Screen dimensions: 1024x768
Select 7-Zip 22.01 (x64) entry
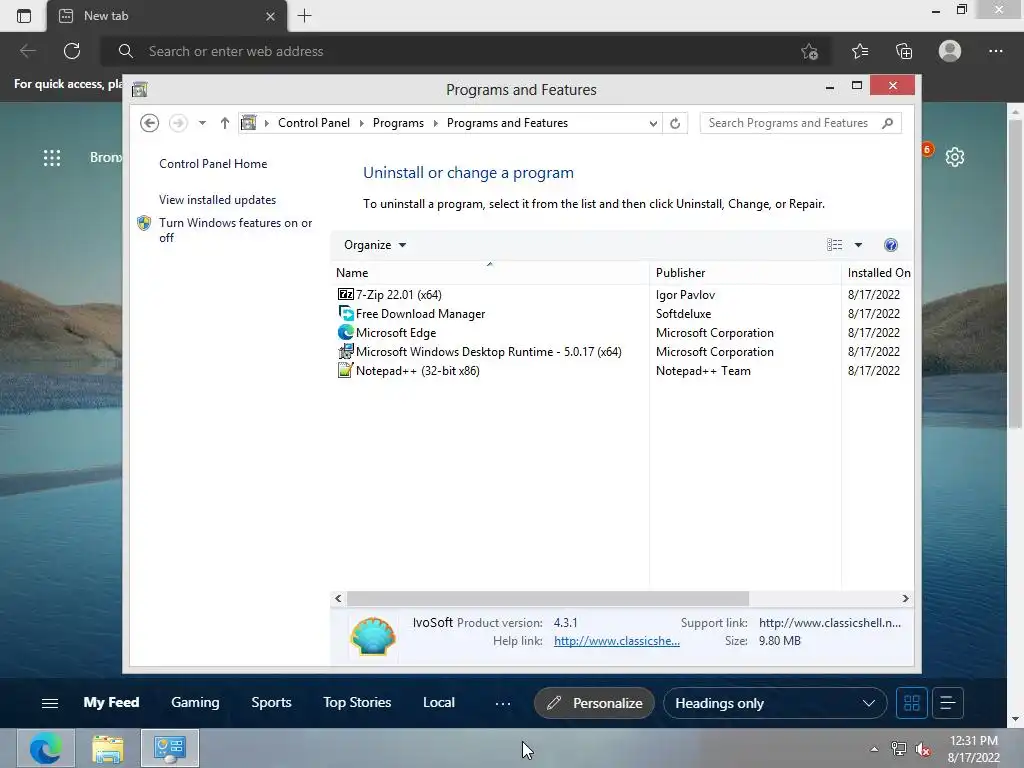click(399, 295)
